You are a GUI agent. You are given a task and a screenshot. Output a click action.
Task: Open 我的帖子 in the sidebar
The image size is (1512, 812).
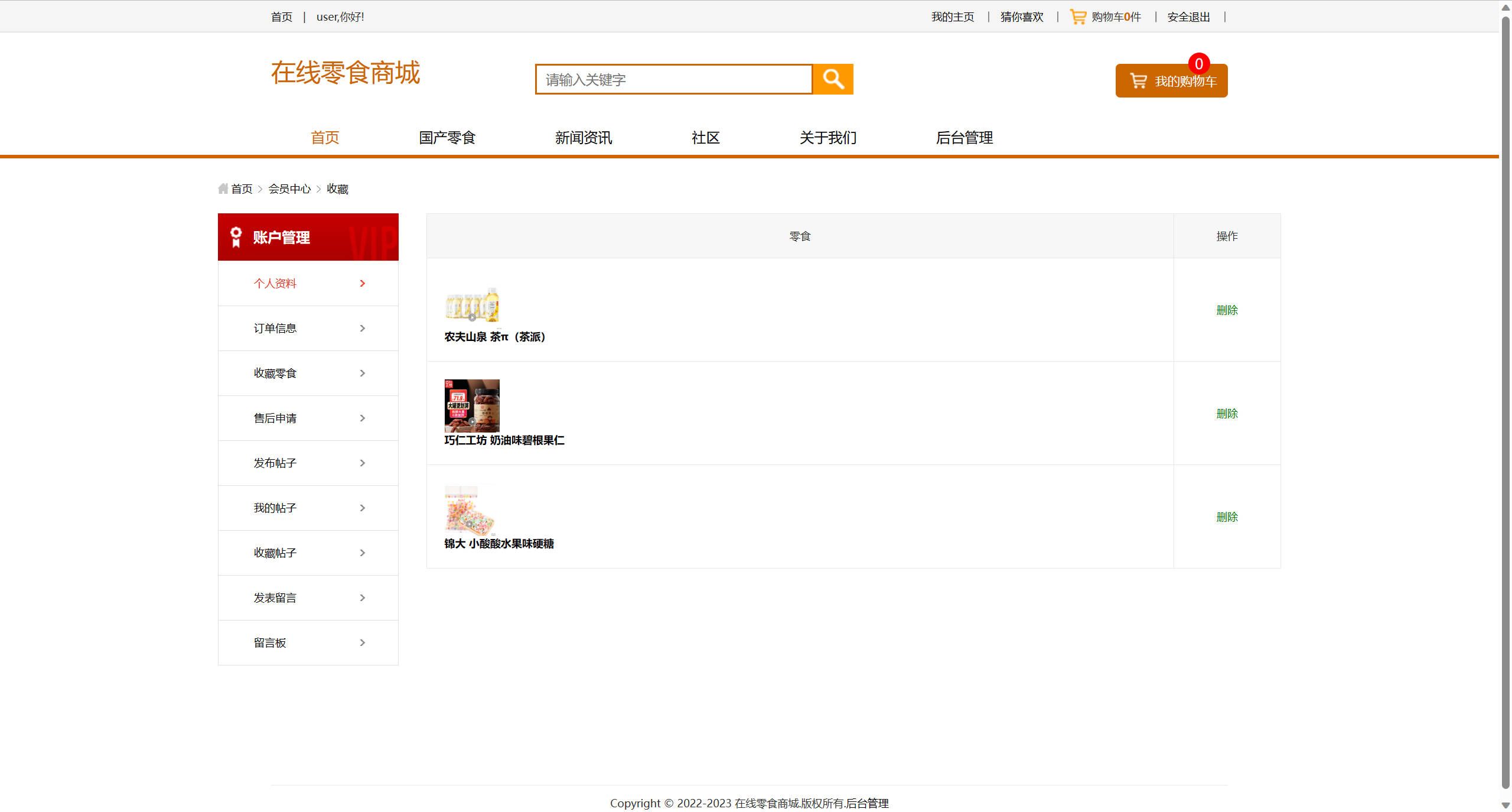coord(274,508)
